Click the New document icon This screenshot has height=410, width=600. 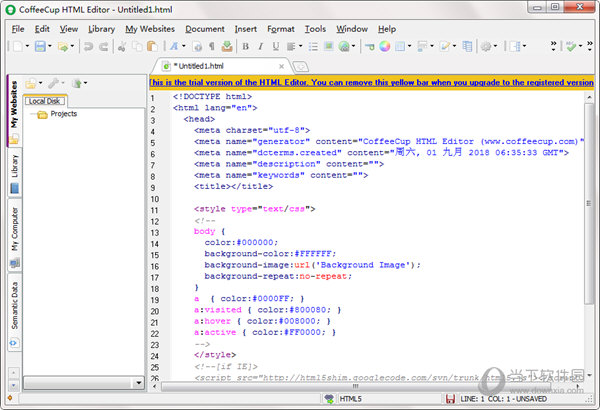(x=18, y=46)
